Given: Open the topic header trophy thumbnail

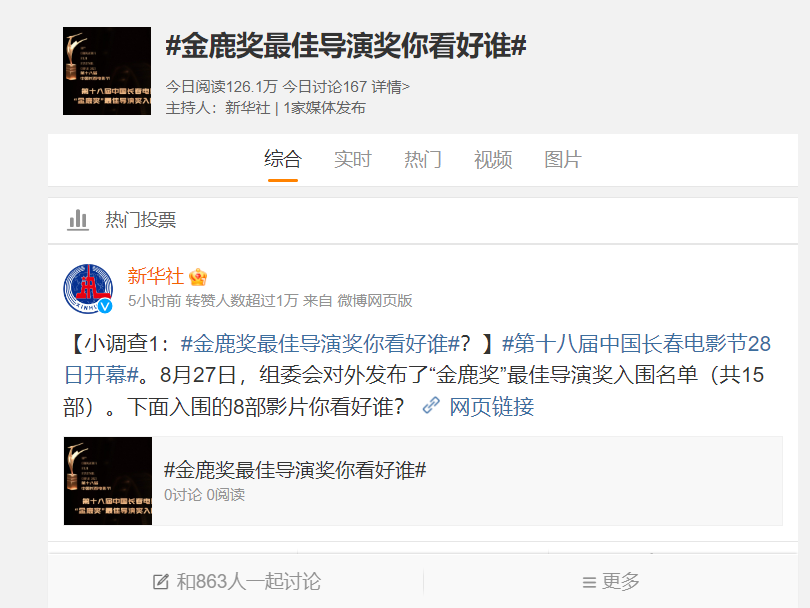Looking at the screenshot, I should coord(107,71).
